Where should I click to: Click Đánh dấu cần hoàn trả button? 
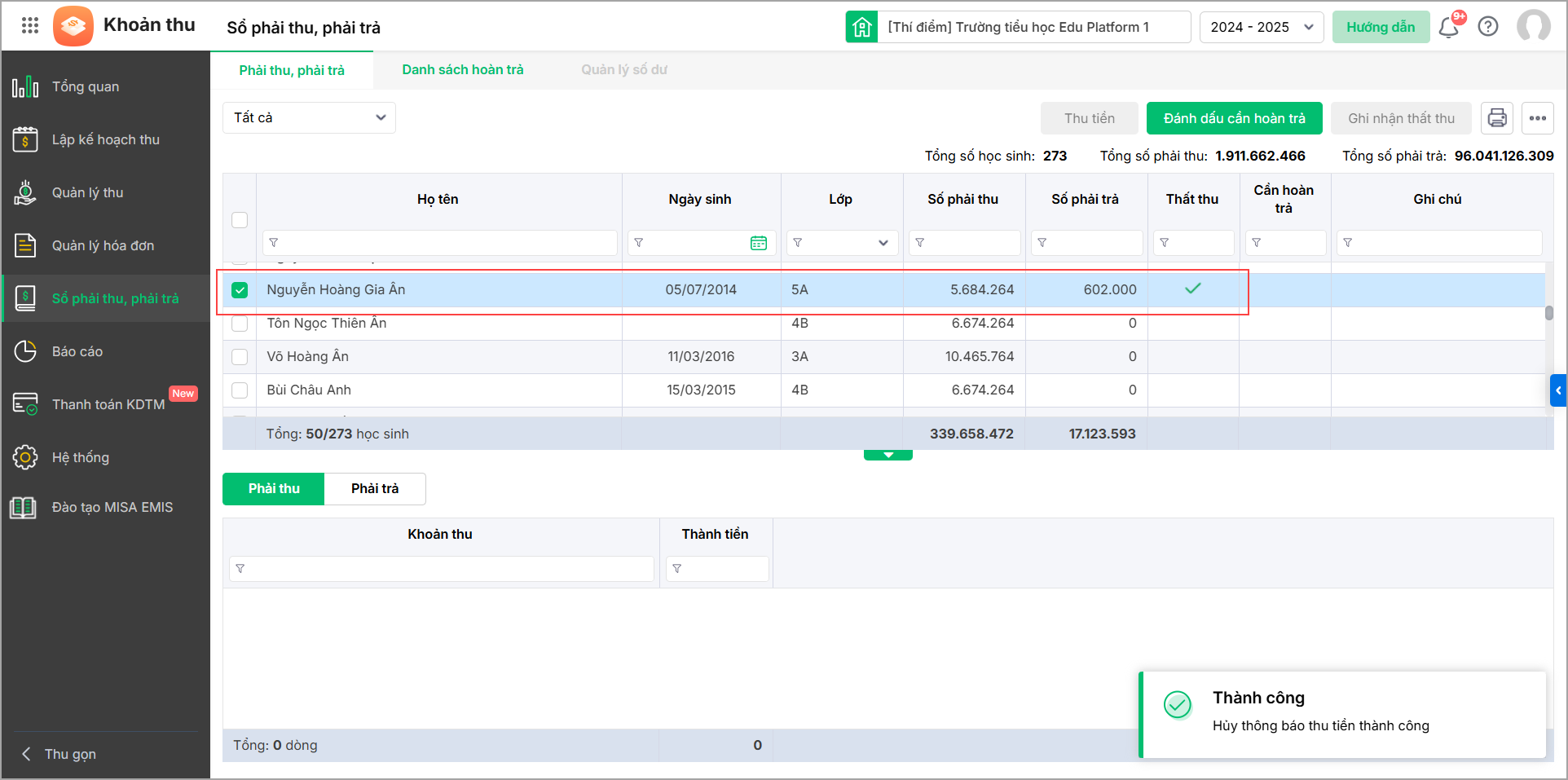point(1234,118)
